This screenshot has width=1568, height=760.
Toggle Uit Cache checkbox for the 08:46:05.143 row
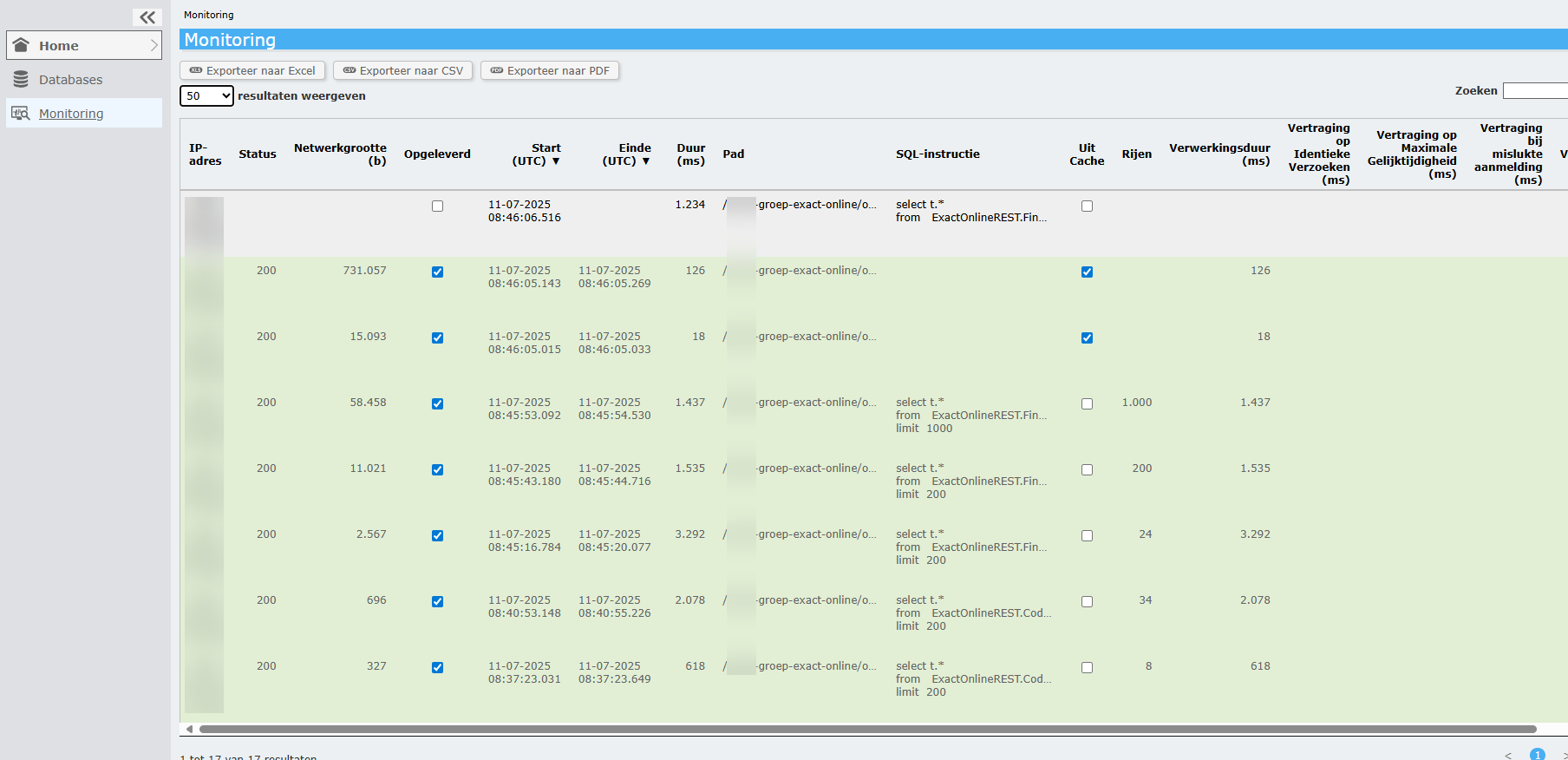pyautogui.click(x=1087, y=272)
